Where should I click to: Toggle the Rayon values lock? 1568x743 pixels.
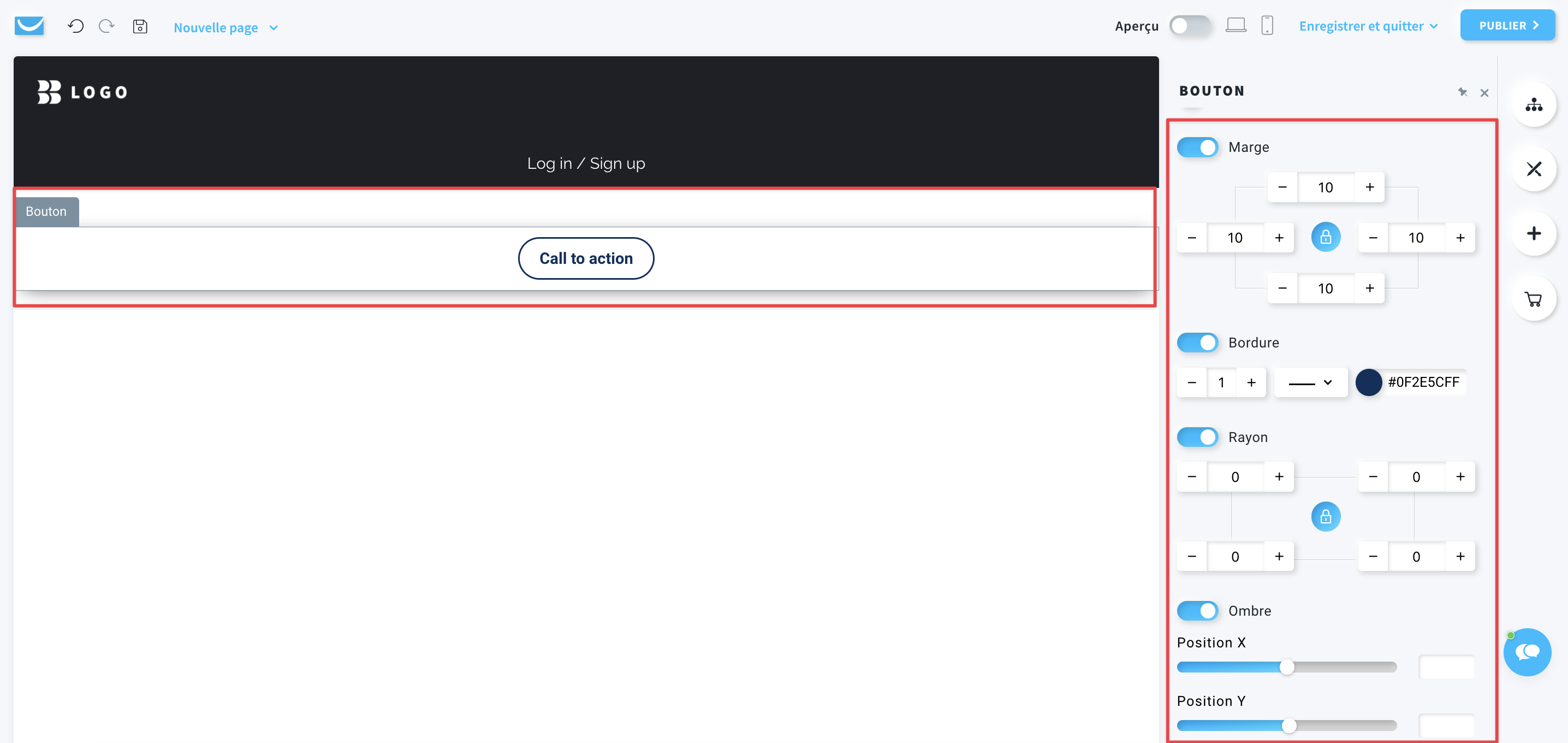pos(1326,516)
